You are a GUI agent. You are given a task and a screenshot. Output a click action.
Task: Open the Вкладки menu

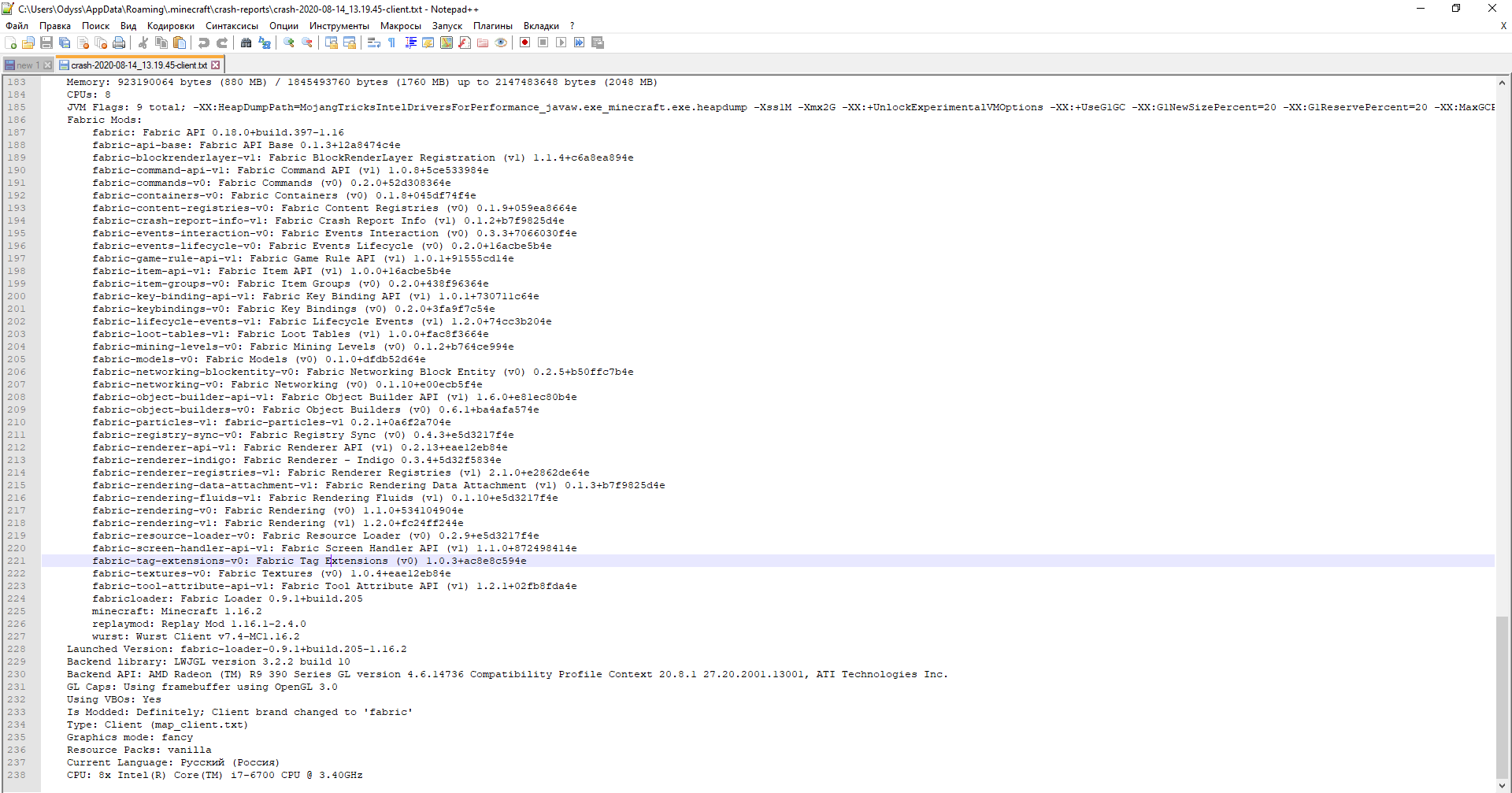pyautogui.click(x=542, y=26)
